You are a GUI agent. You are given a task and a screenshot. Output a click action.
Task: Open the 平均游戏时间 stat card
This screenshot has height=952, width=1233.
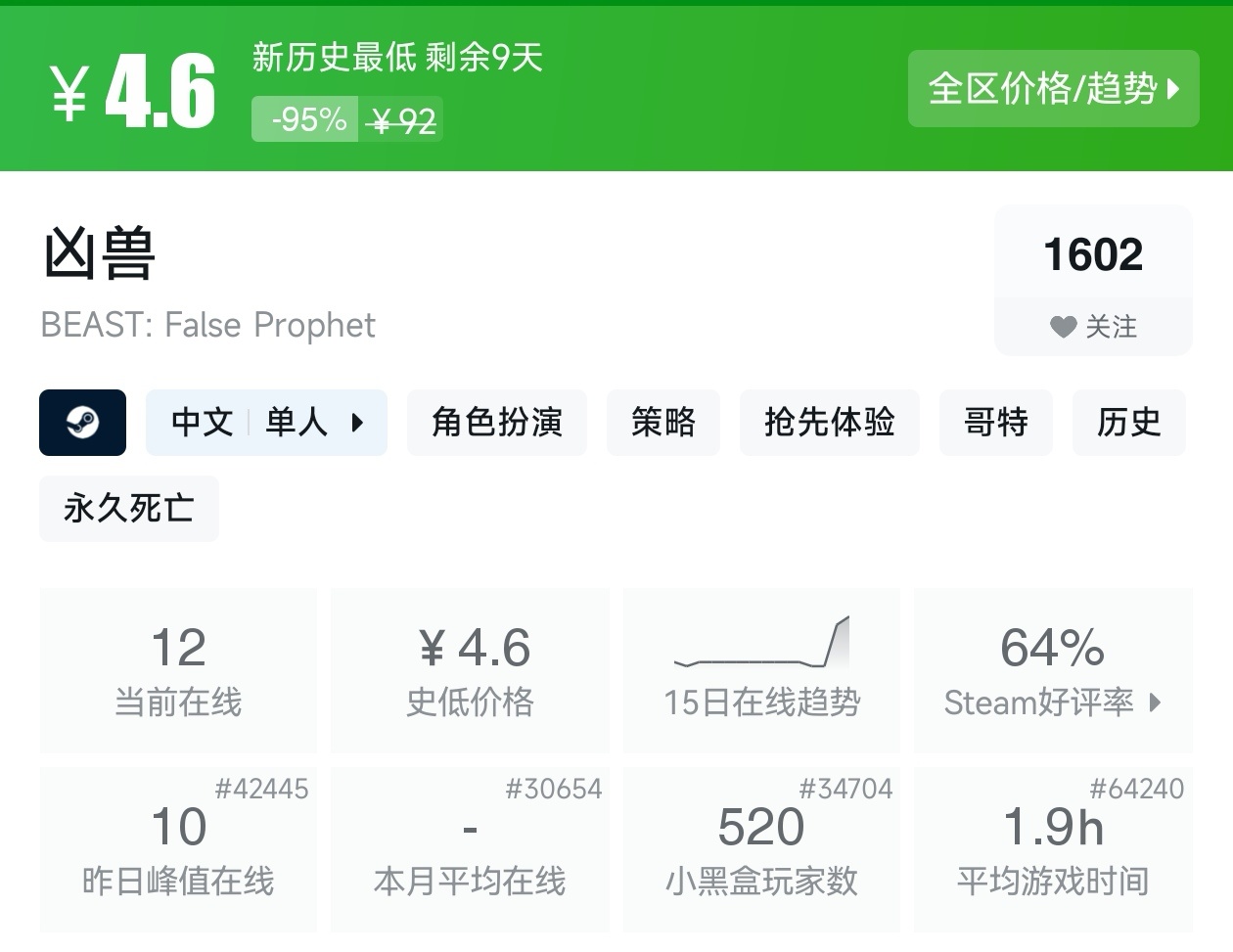(1053, 849)
